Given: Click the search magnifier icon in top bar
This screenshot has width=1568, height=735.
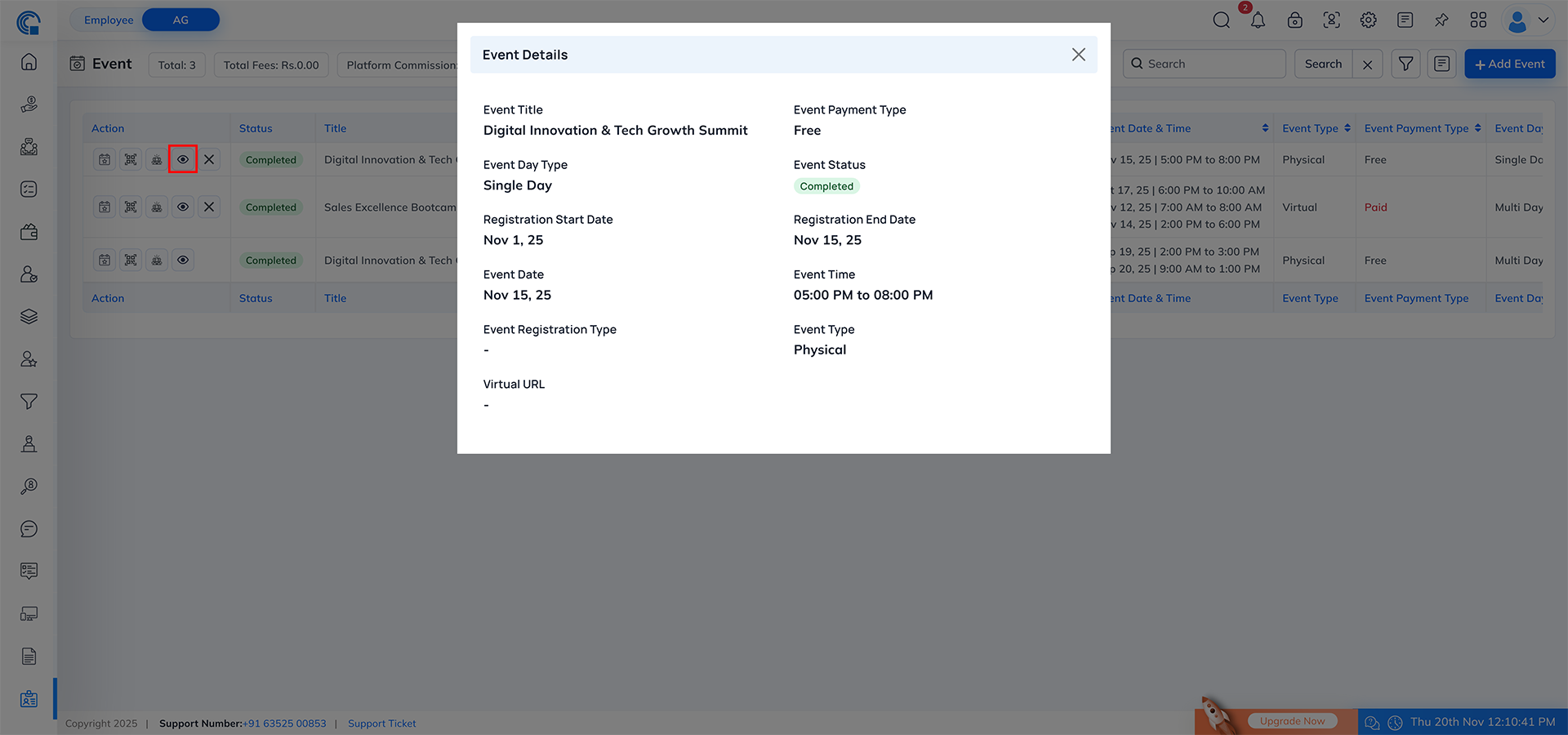Looking at the screenshot, I should click(x=1221, y=20).
